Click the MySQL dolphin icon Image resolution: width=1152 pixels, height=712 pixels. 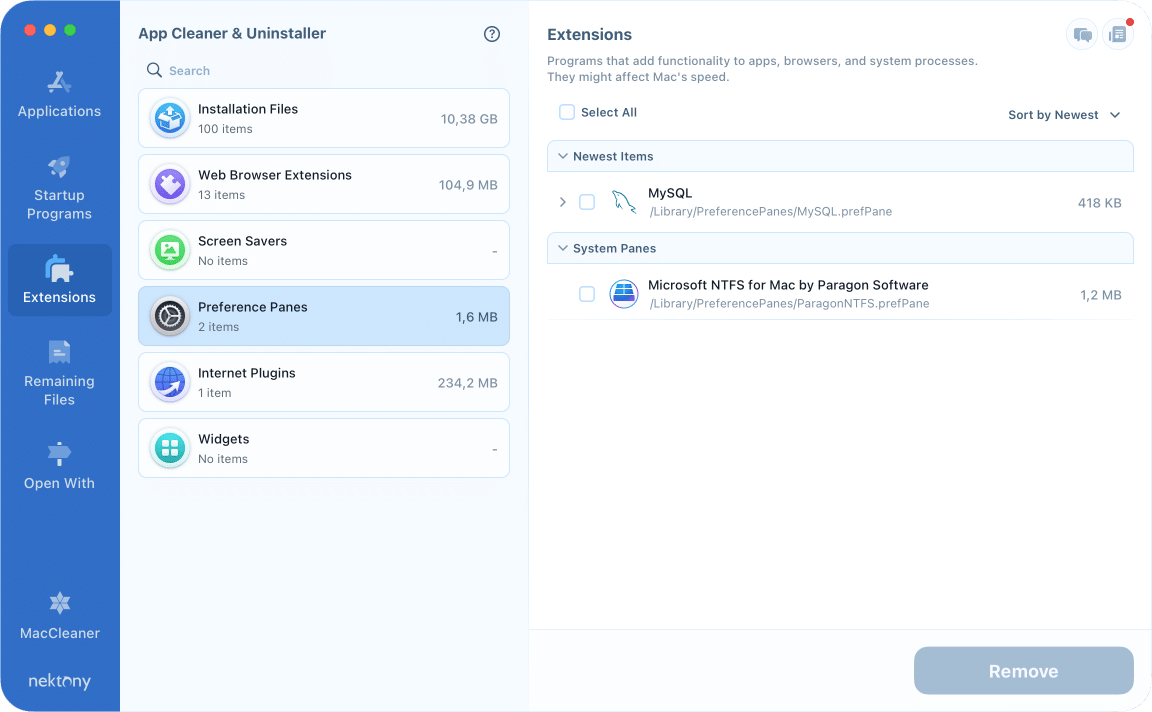[x=624, y=202]
